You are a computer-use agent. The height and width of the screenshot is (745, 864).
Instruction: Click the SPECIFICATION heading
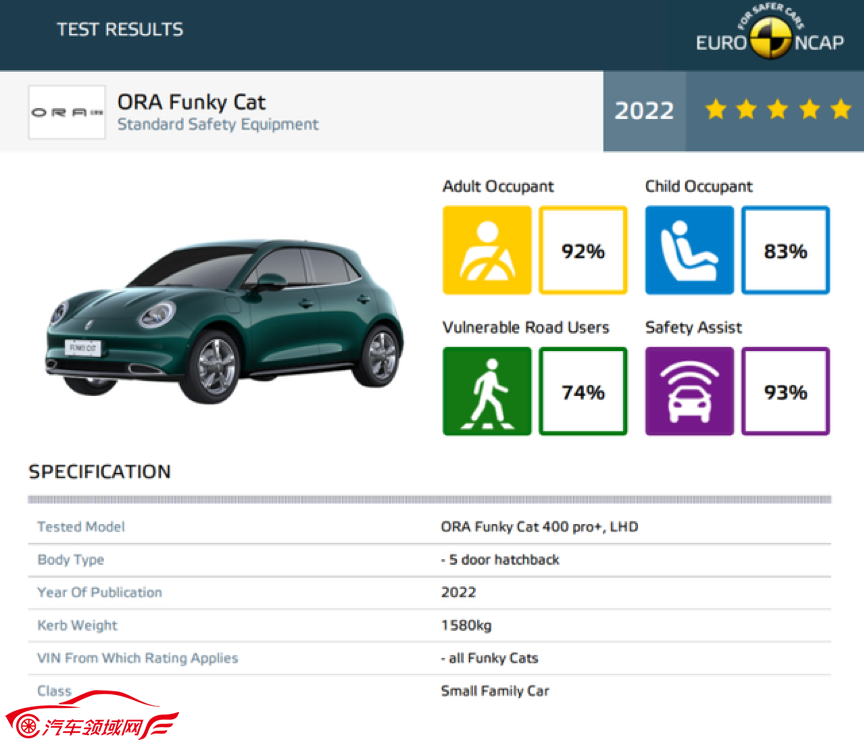coord(100,472)
